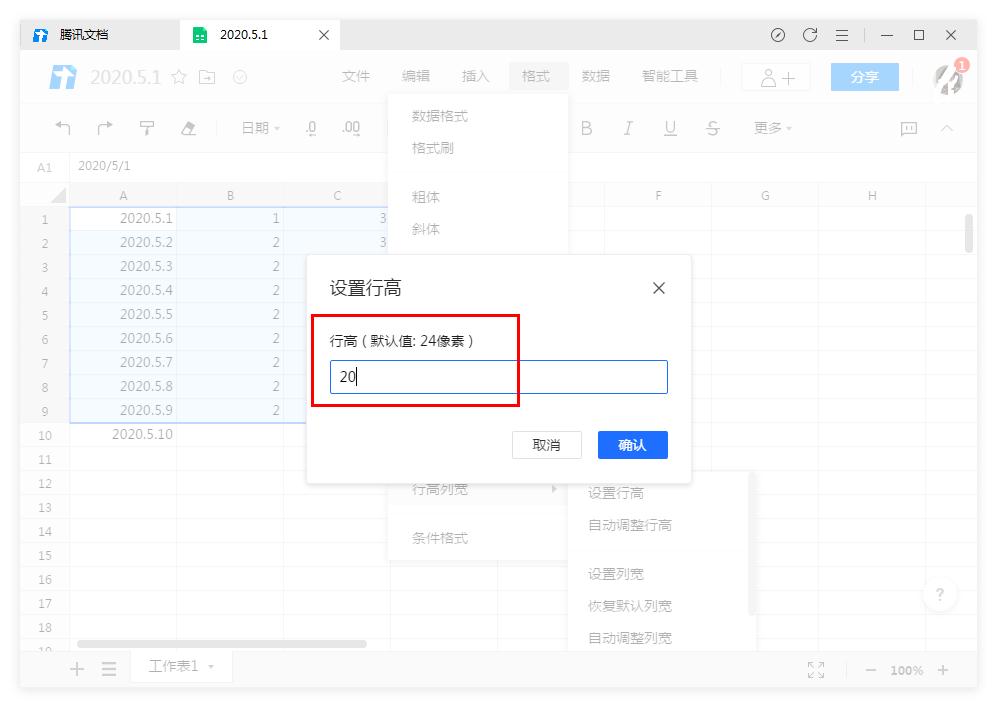Open comments via the comment icon
Image resolution: width=997 pixels, height=707 pixels.
coord(908,128)
